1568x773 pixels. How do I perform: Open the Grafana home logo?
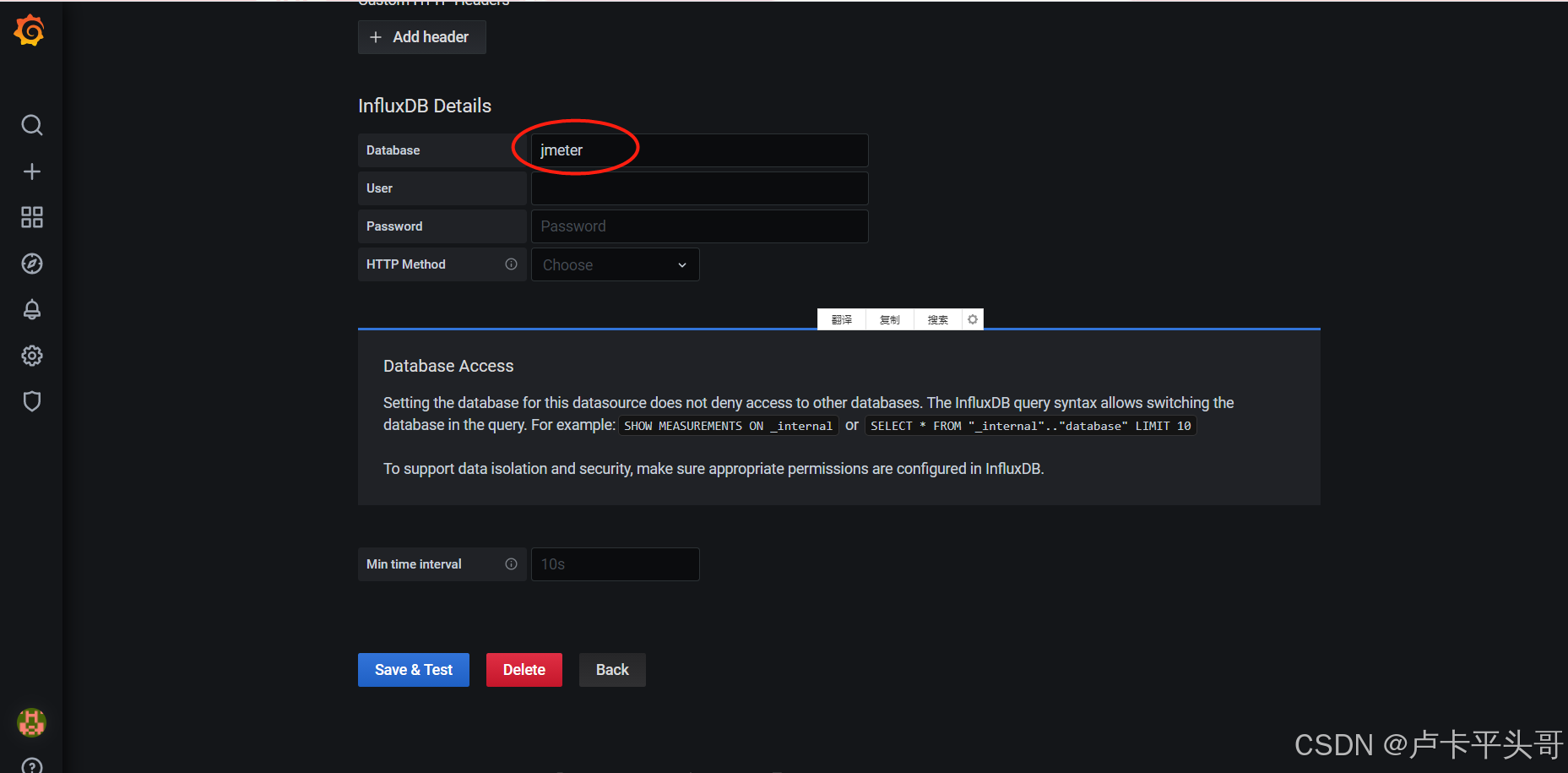tap(30, 30)
